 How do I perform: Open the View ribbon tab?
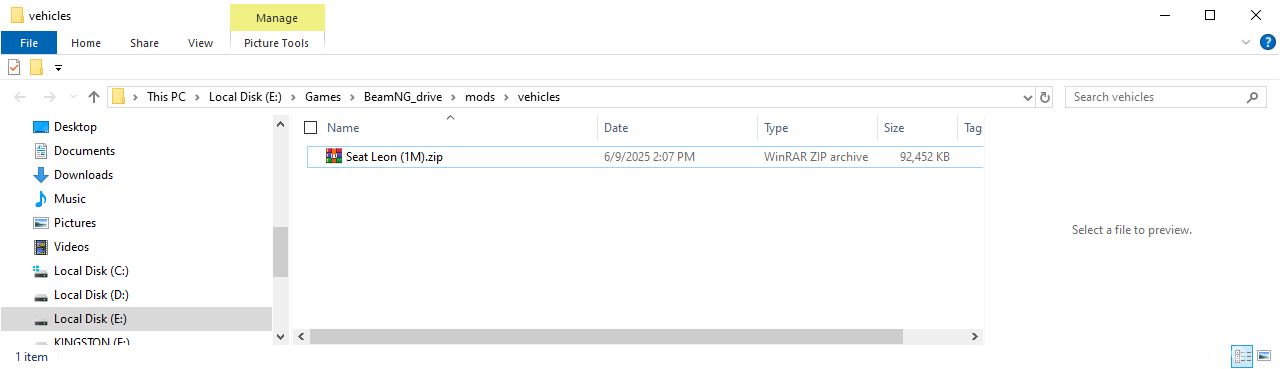tap(200, 43)
